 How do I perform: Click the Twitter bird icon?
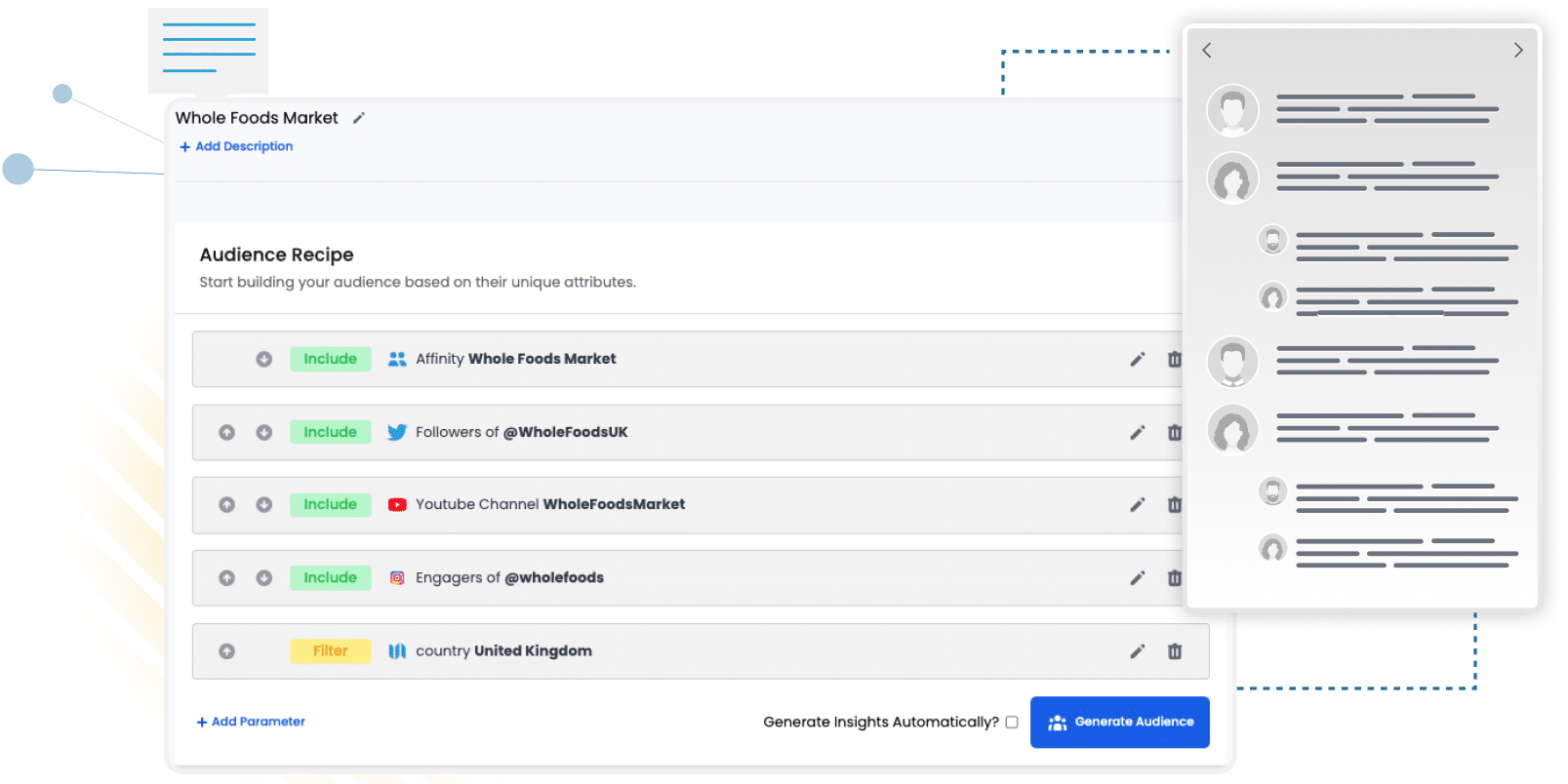click(397, 432)
